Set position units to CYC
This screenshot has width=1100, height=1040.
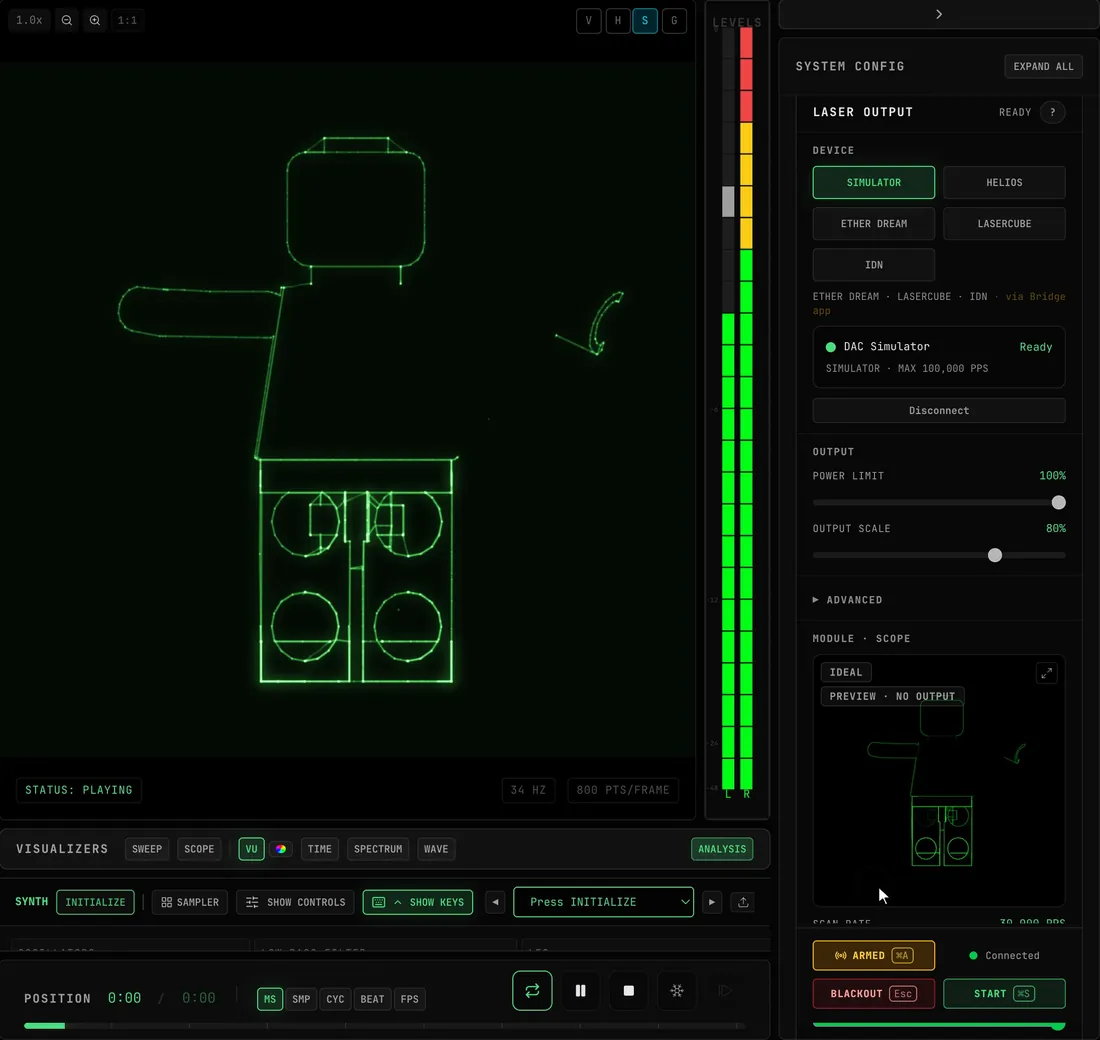click(335, 999)
